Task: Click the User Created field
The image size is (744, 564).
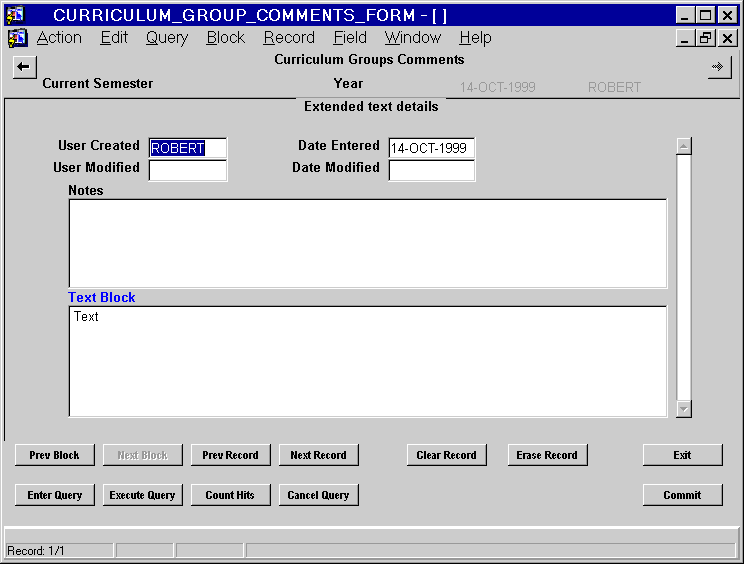Action: 188,148
